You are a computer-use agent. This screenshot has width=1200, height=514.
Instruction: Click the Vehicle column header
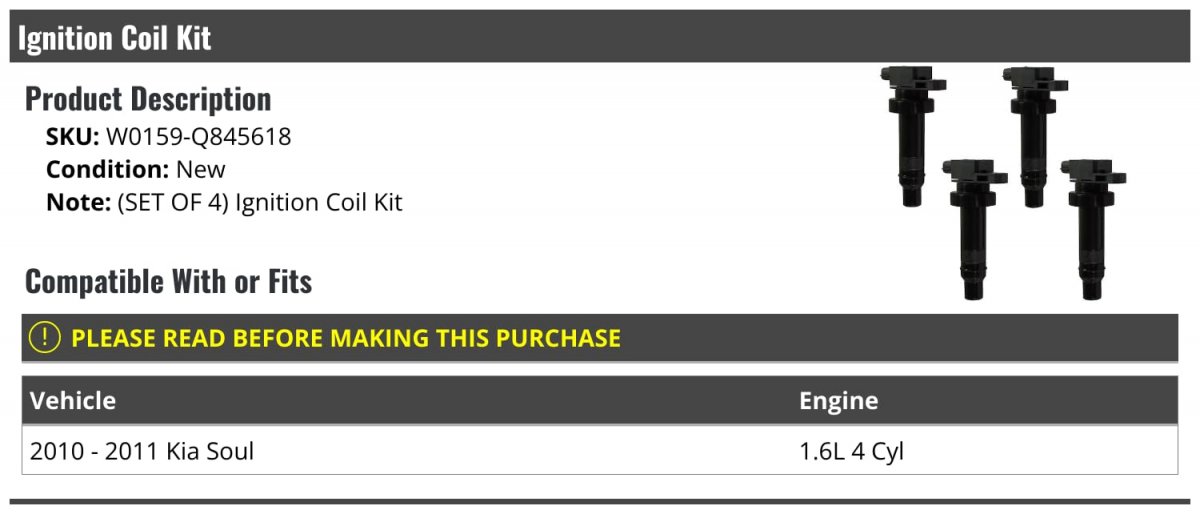[x=73, y=401]
